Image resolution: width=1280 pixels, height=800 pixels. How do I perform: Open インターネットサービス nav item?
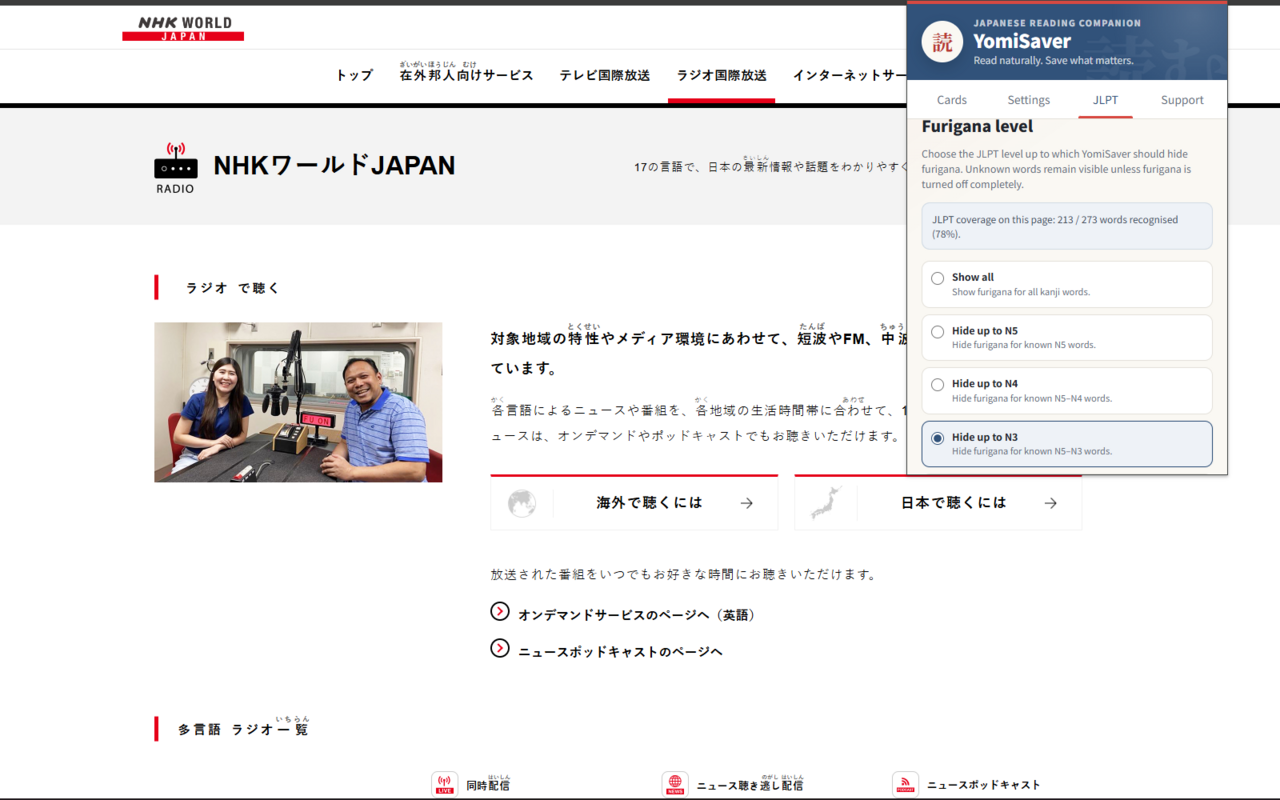[x=850, y=75]
